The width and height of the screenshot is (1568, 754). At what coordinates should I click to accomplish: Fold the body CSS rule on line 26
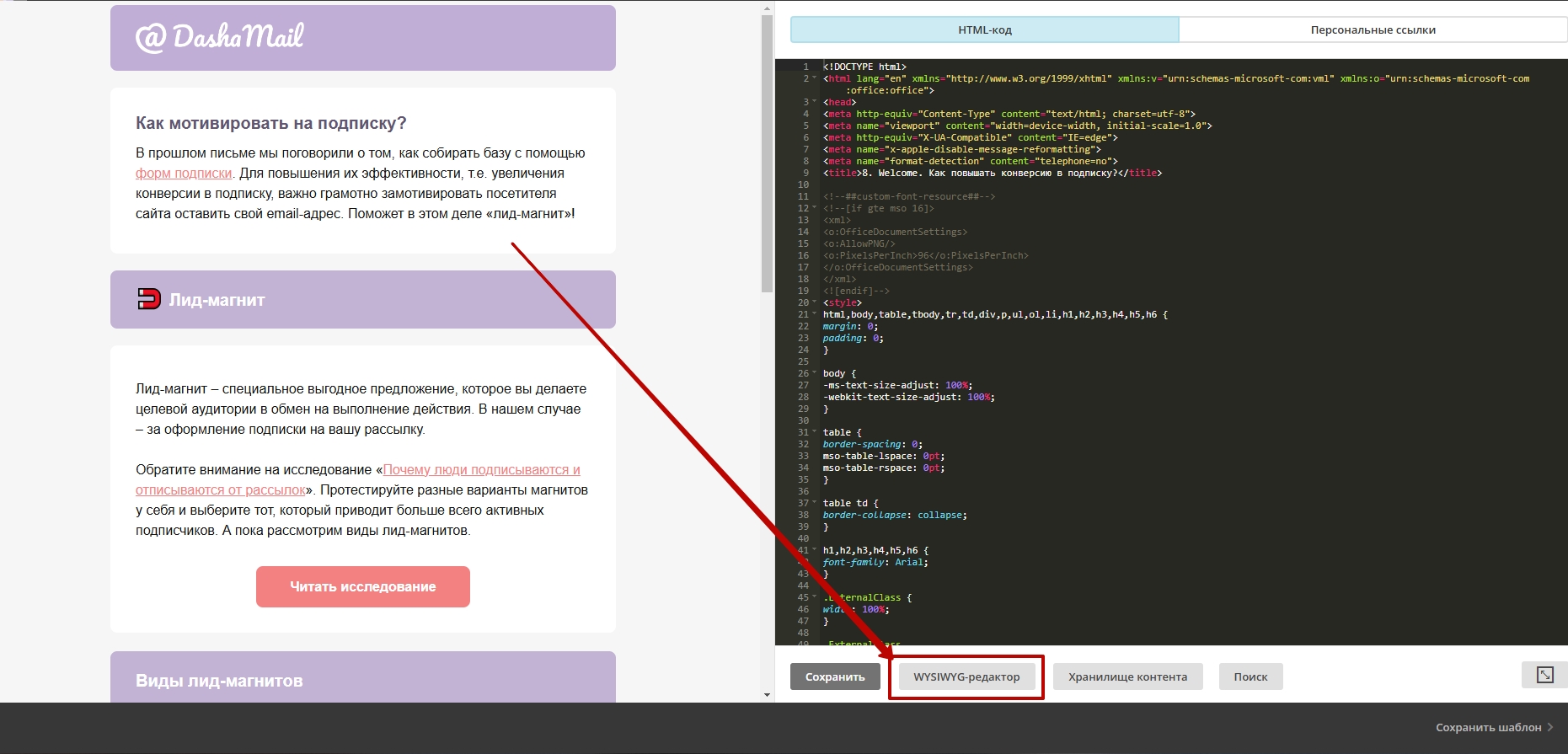tap(815, 373)
